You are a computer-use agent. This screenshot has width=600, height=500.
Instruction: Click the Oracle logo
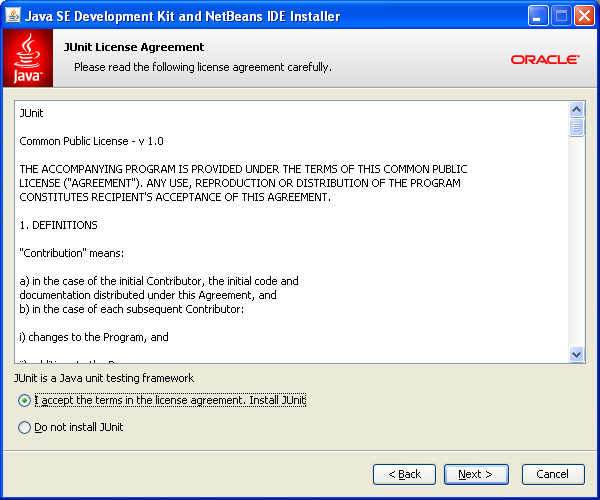tap(545, 60)
